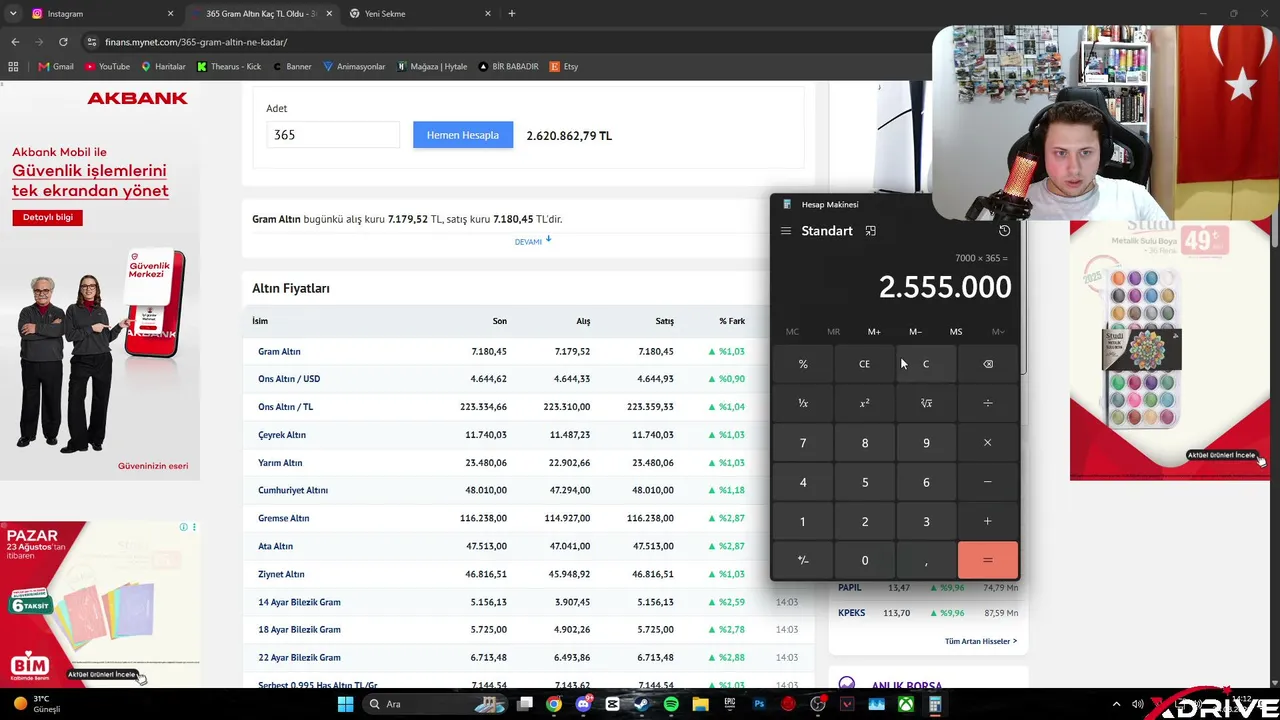Add to memory with M+ button
Image resolution: width=1280 pixels, height=720 pixels.
coord(874,332)
